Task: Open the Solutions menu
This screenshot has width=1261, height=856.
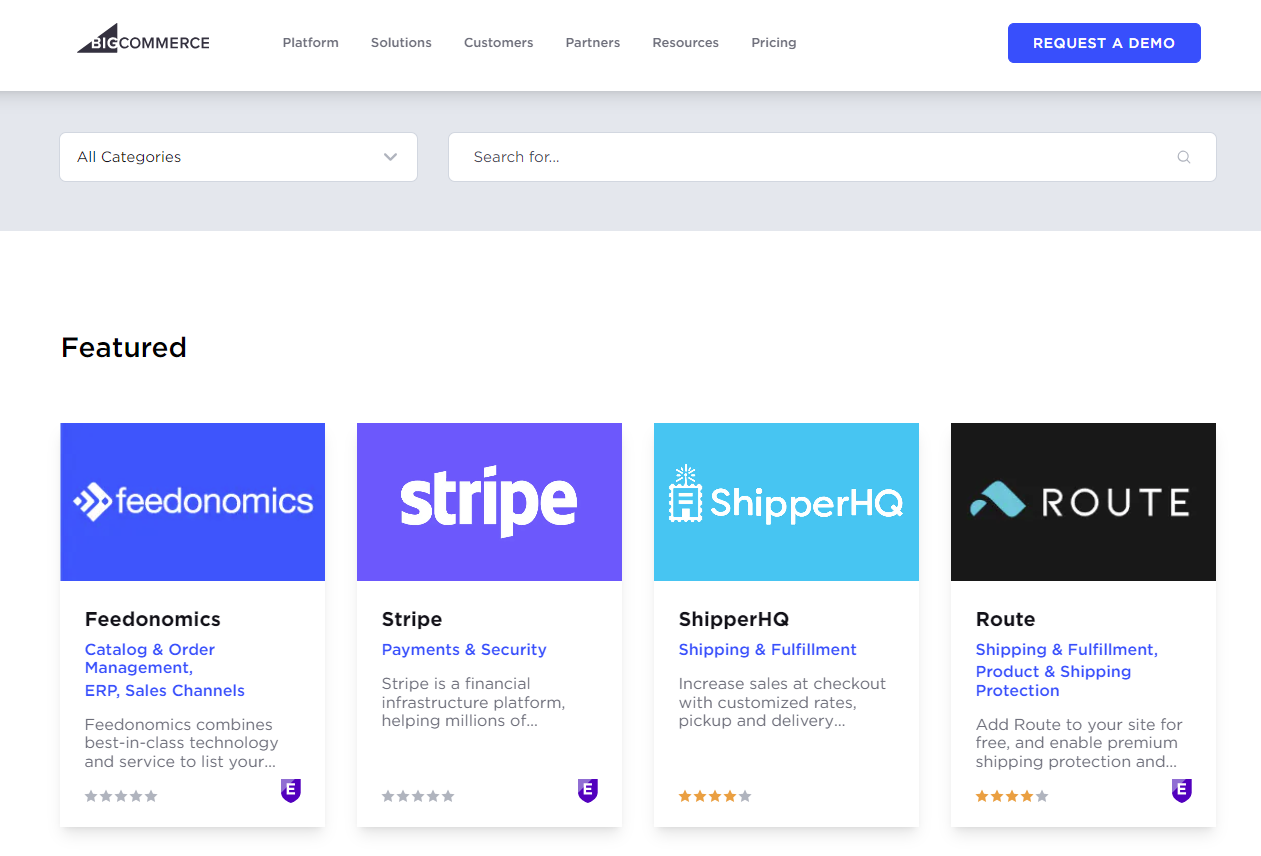Action: point(401,43)
